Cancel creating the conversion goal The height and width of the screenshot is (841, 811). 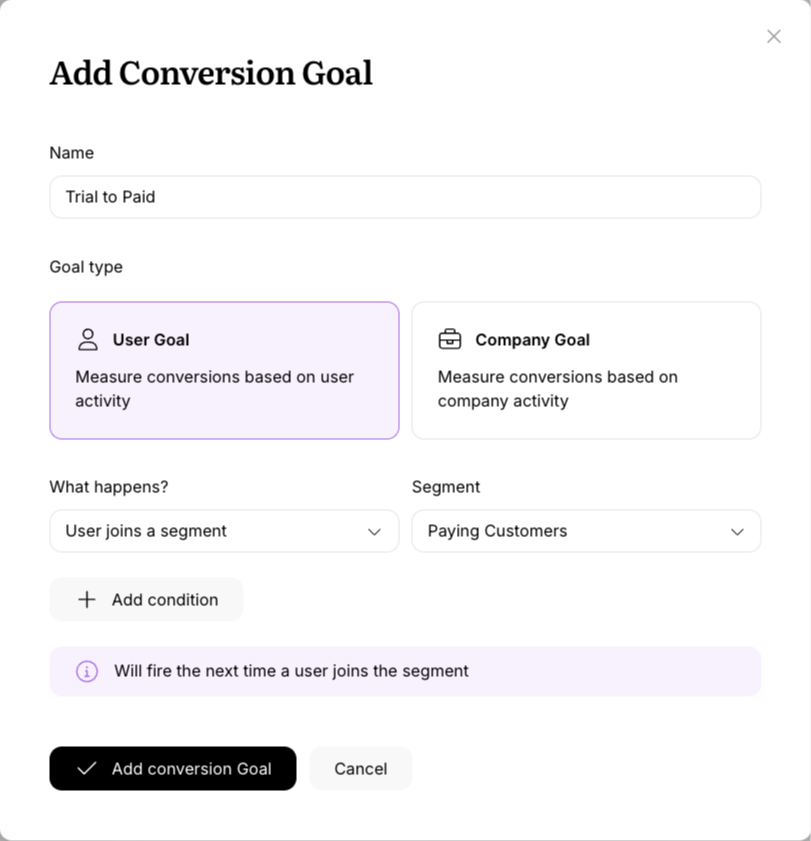coord(360,768)
